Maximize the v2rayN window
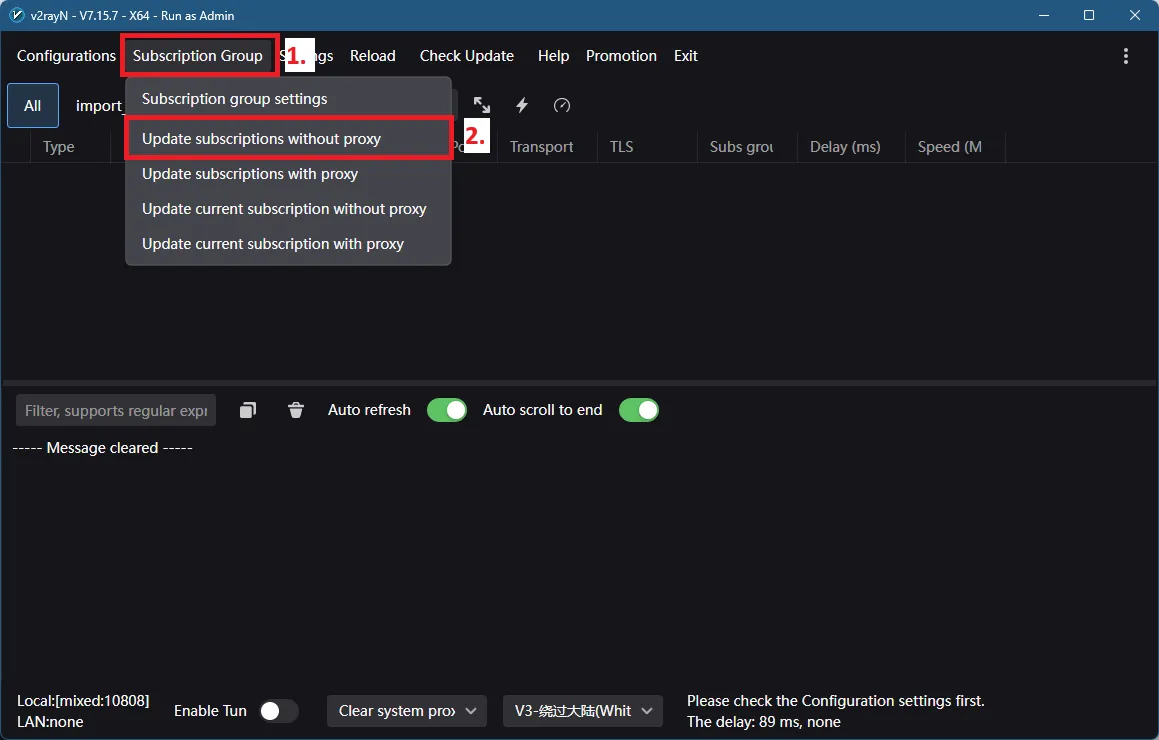1159x740 pixels. pyautogui.click(x=1089, y=15)
